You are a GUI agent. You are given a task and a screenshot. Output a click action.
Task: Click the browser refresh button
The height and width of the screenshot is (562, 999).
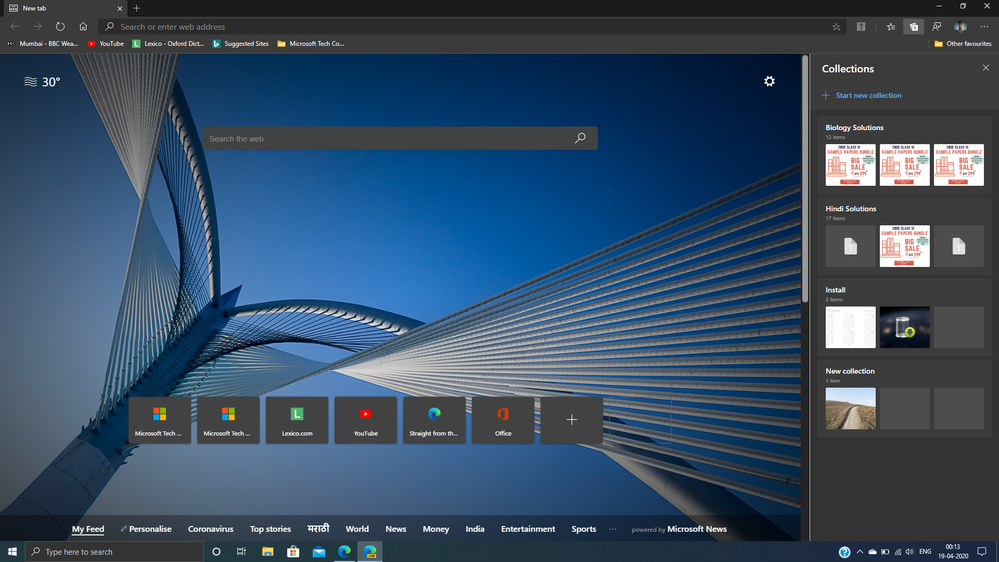(x=60, y=27)
